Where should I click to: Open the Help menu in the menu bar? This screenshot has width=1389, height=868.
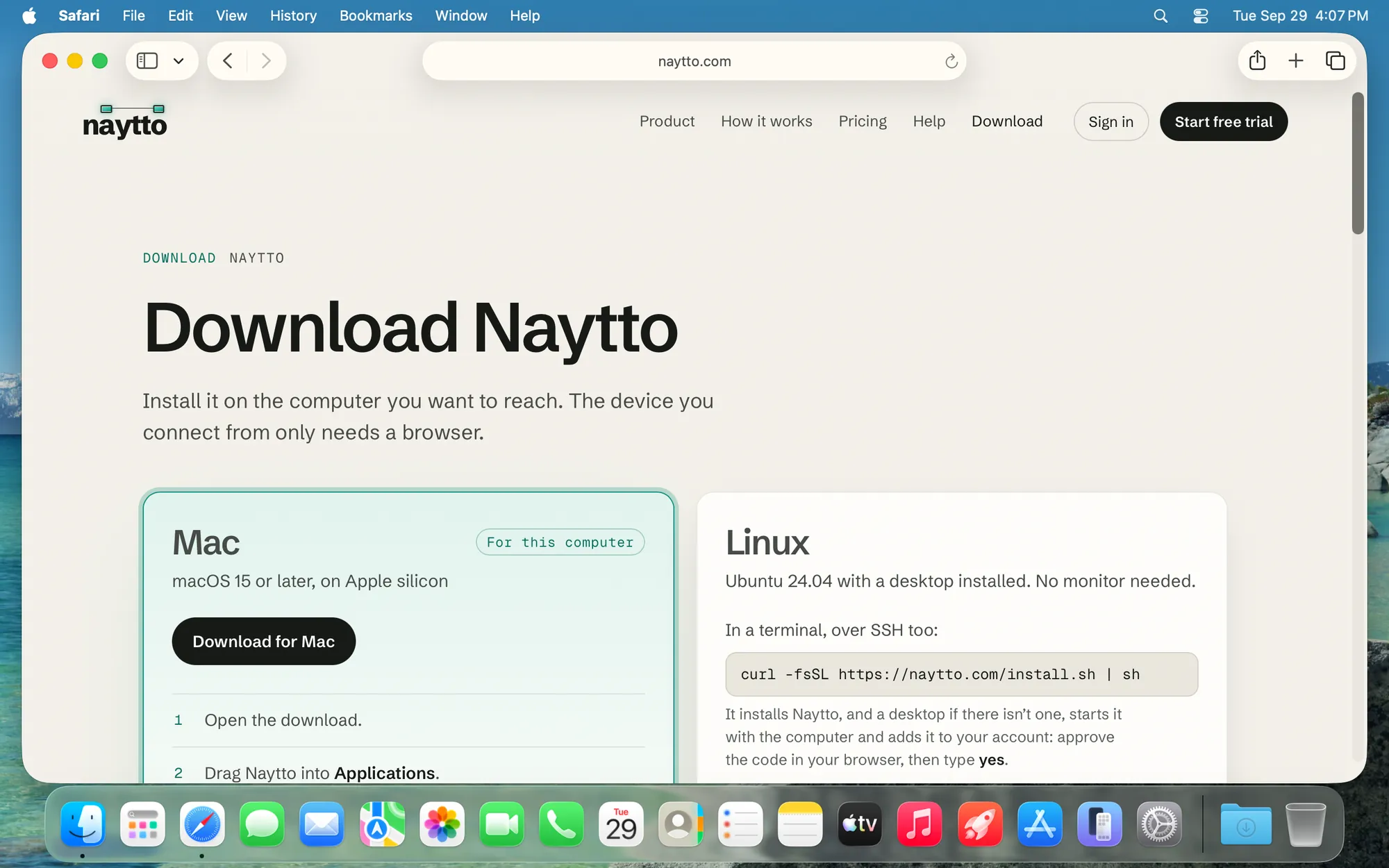pyautogui.click(x=524, y=15)
